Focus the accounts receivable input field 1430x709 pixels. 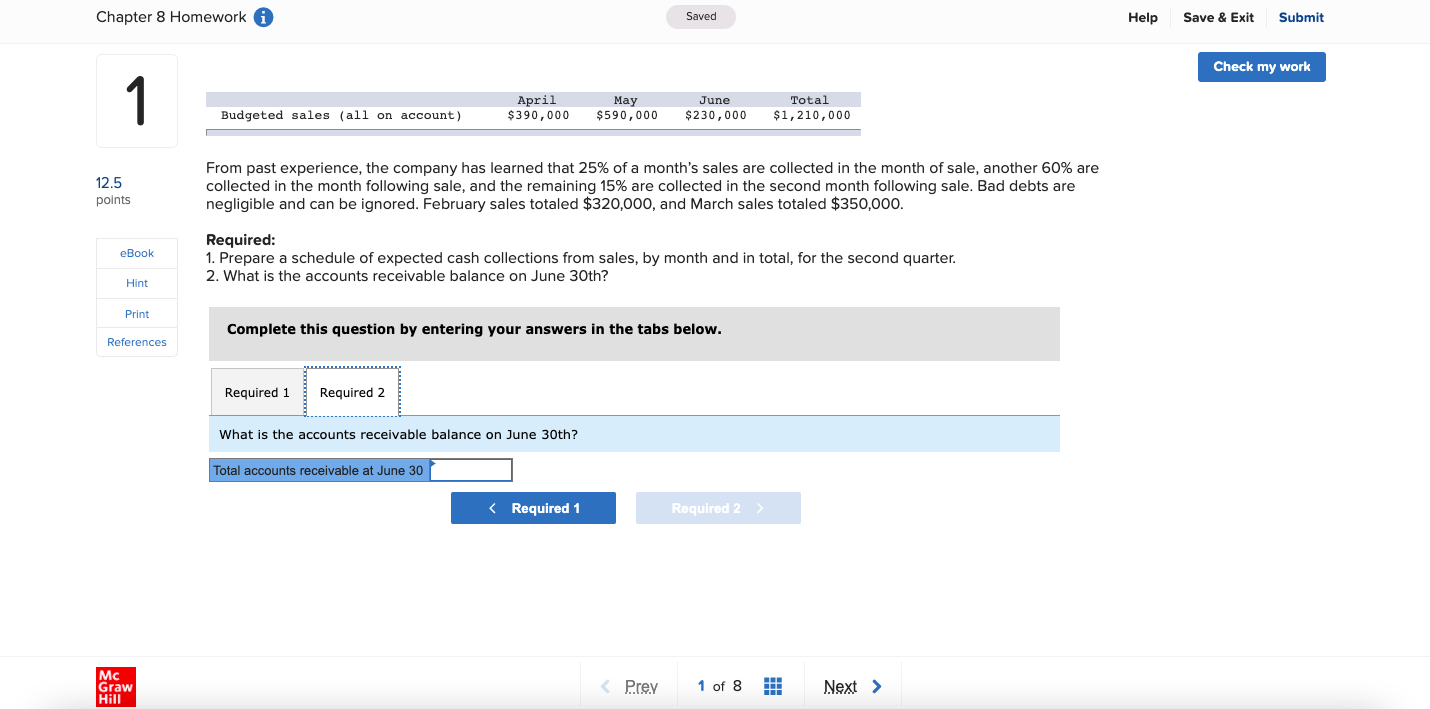pyautogui.click(x=471, y=470)
